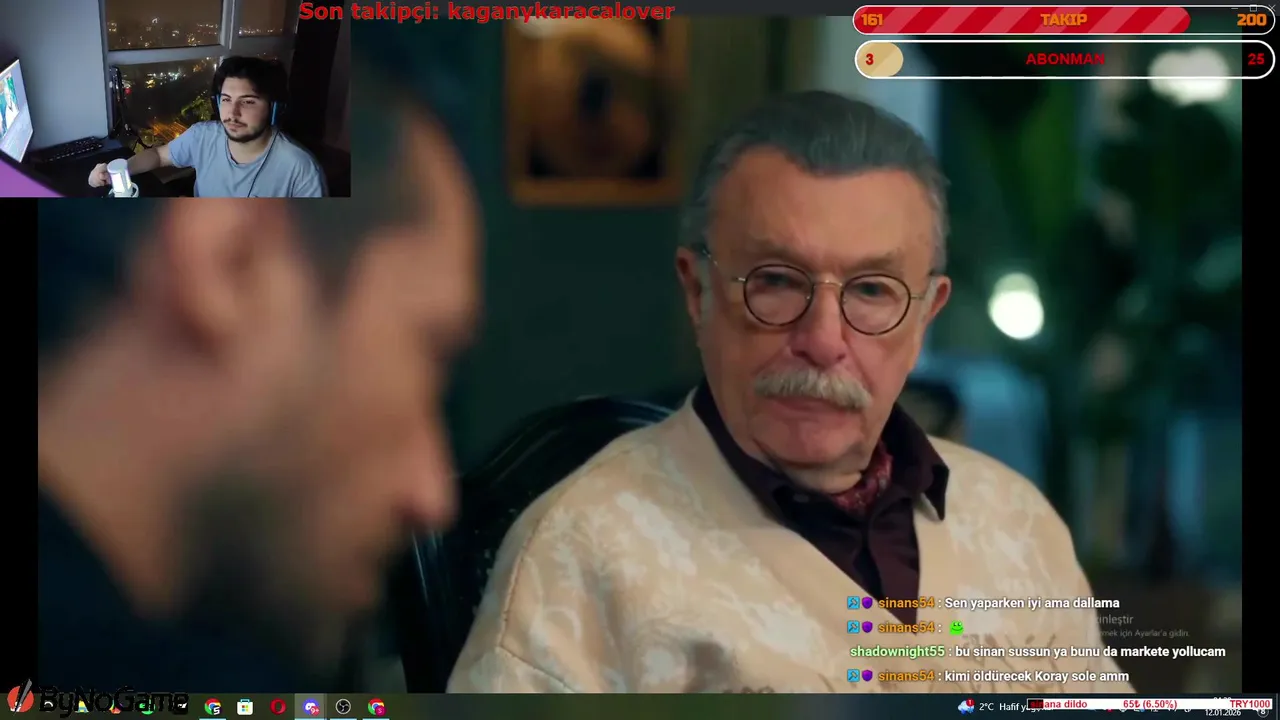1280x720 pixels.
Task: Click the 'Son takipçi: kaganykaracalover' text
Action: pos(487,11)
